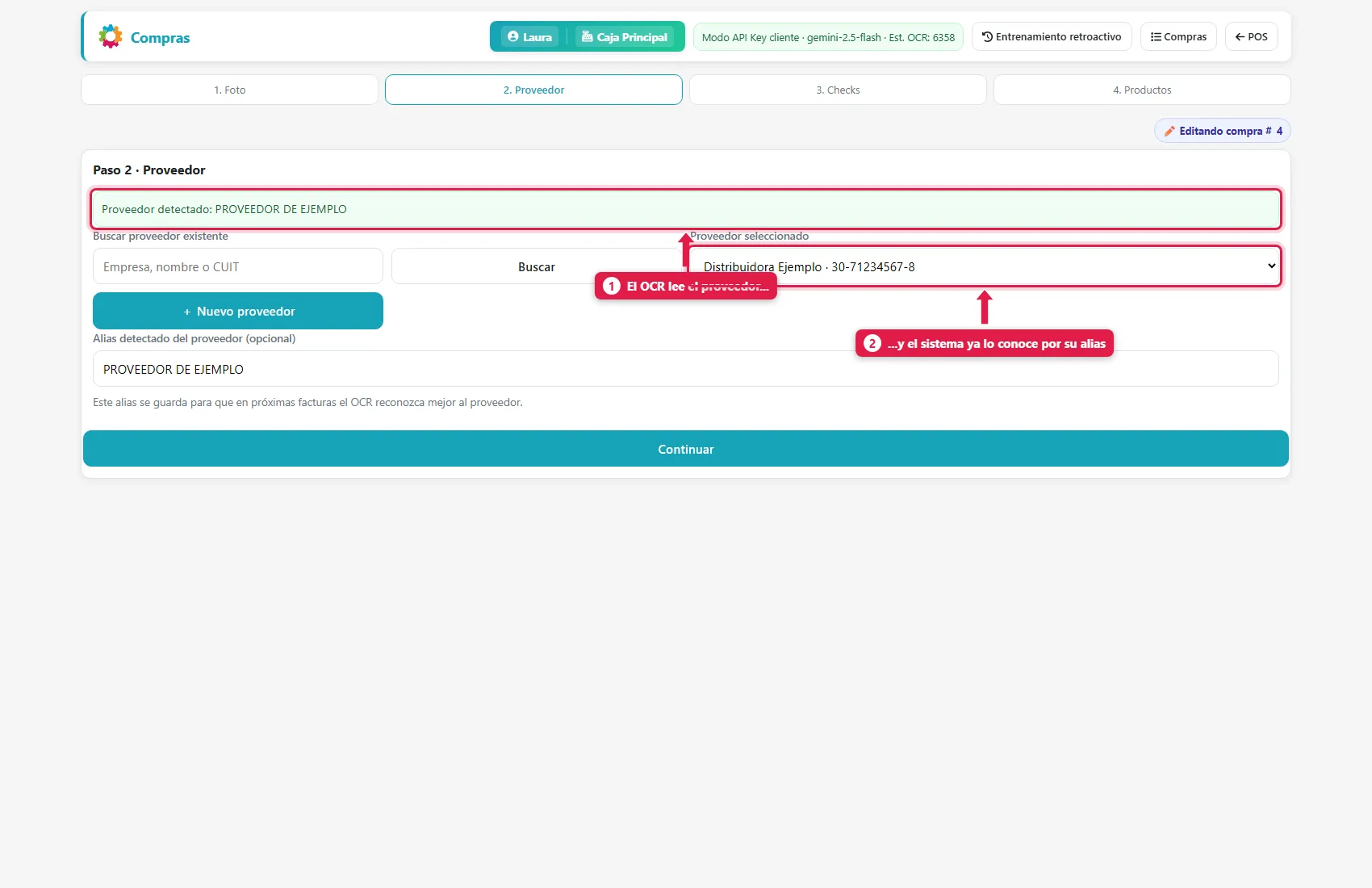The width and height of the screenshot is (1372, 888).
Task: Select the 2. Proveedor step tab
Action: click(x=533, y=90)
